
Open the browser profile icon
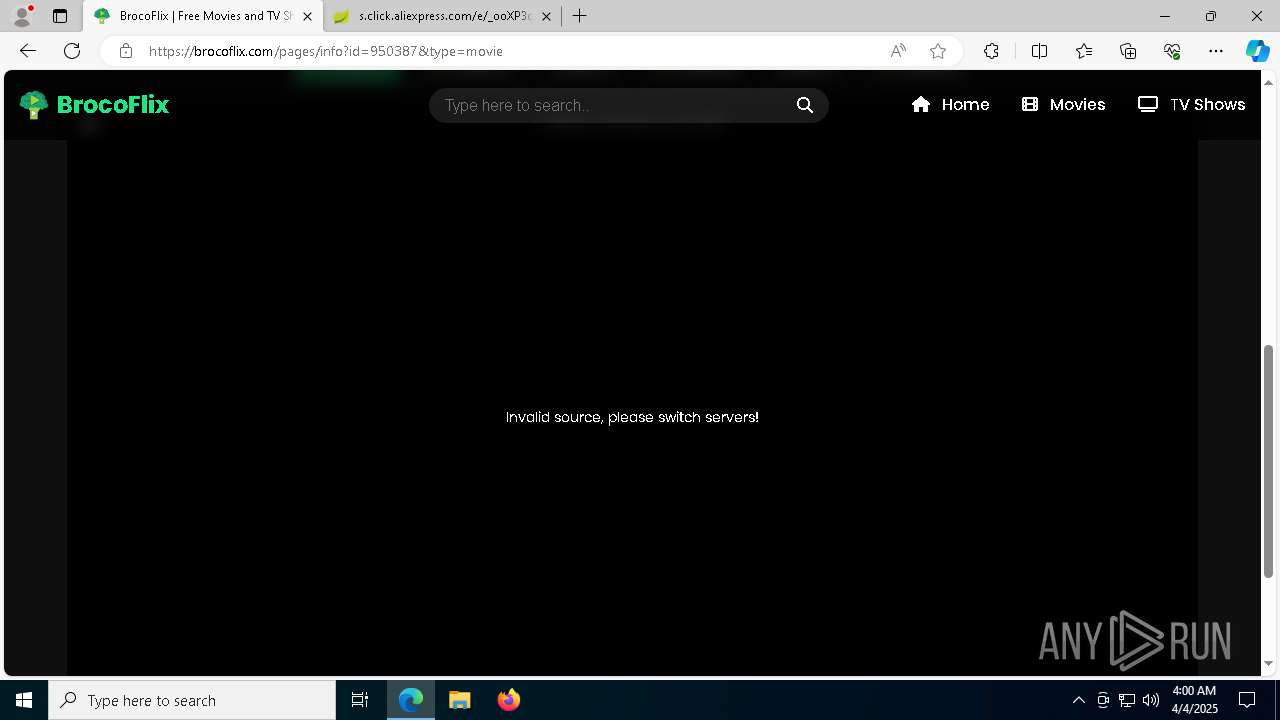[x=22, y=16]
